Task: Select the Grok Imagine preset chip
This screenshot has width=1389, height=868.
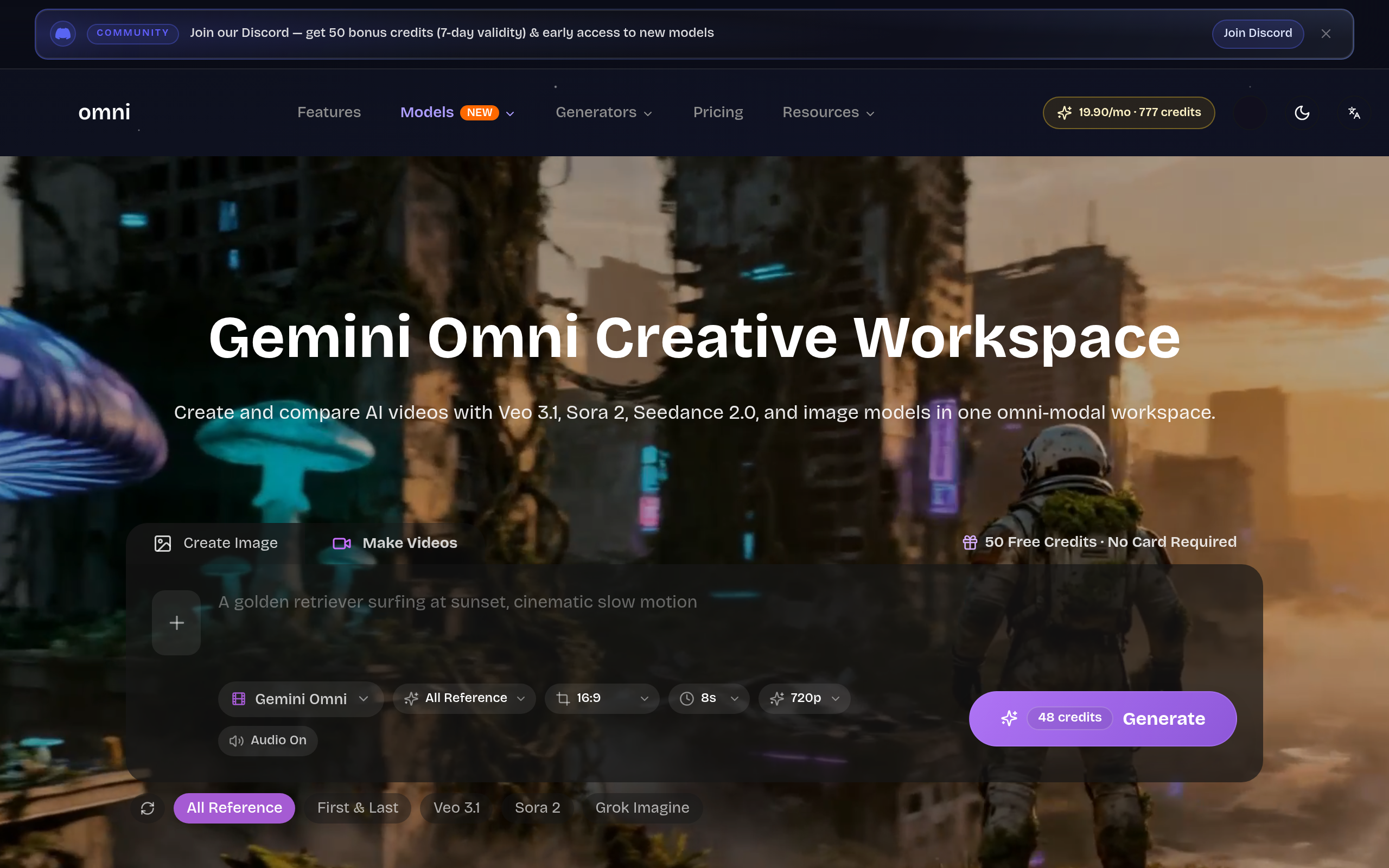Action: [642, 808]
